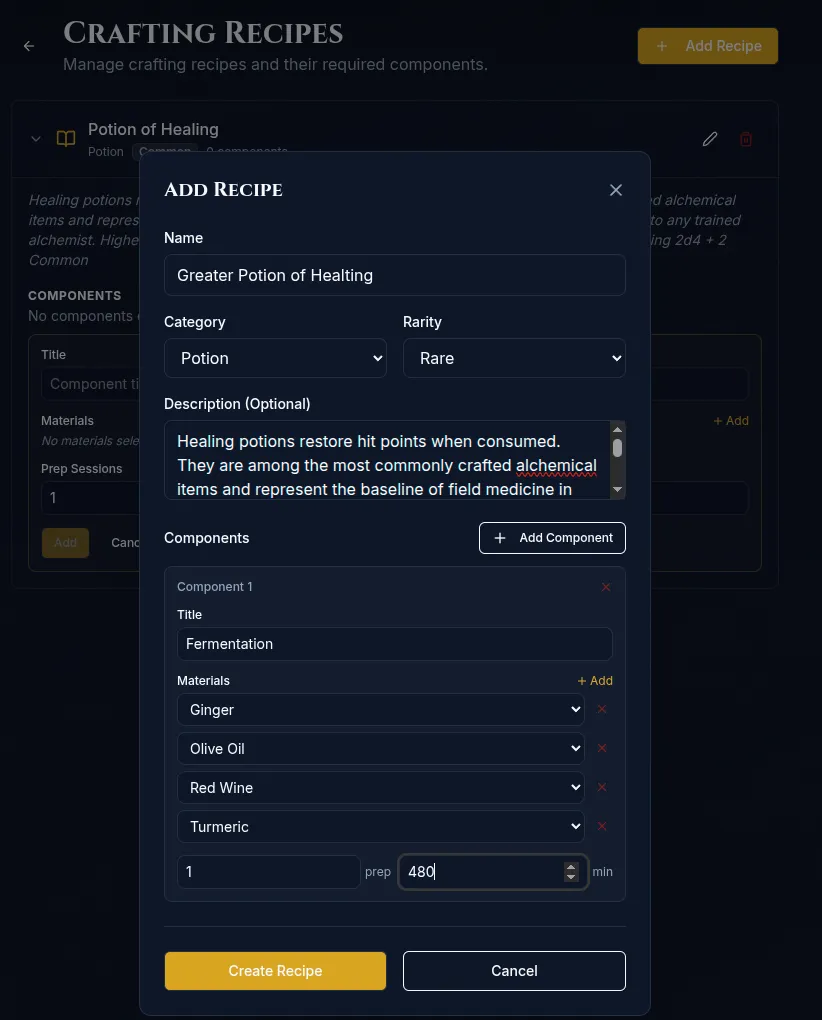Click the component Title field with Fermentation

coord(395,644)
